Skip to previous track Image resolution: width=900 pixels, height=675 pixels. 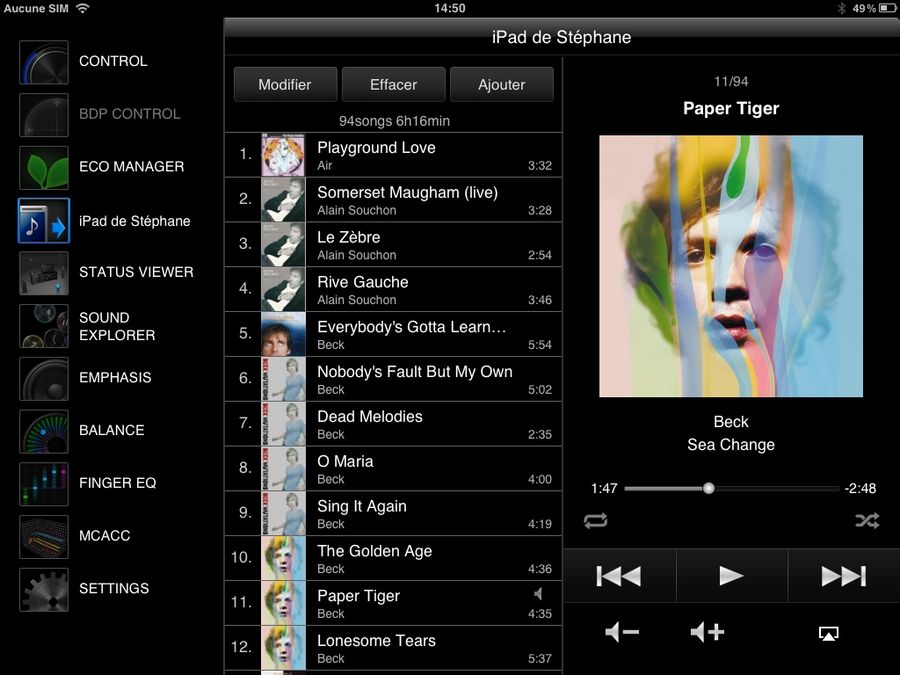(619, 576)
